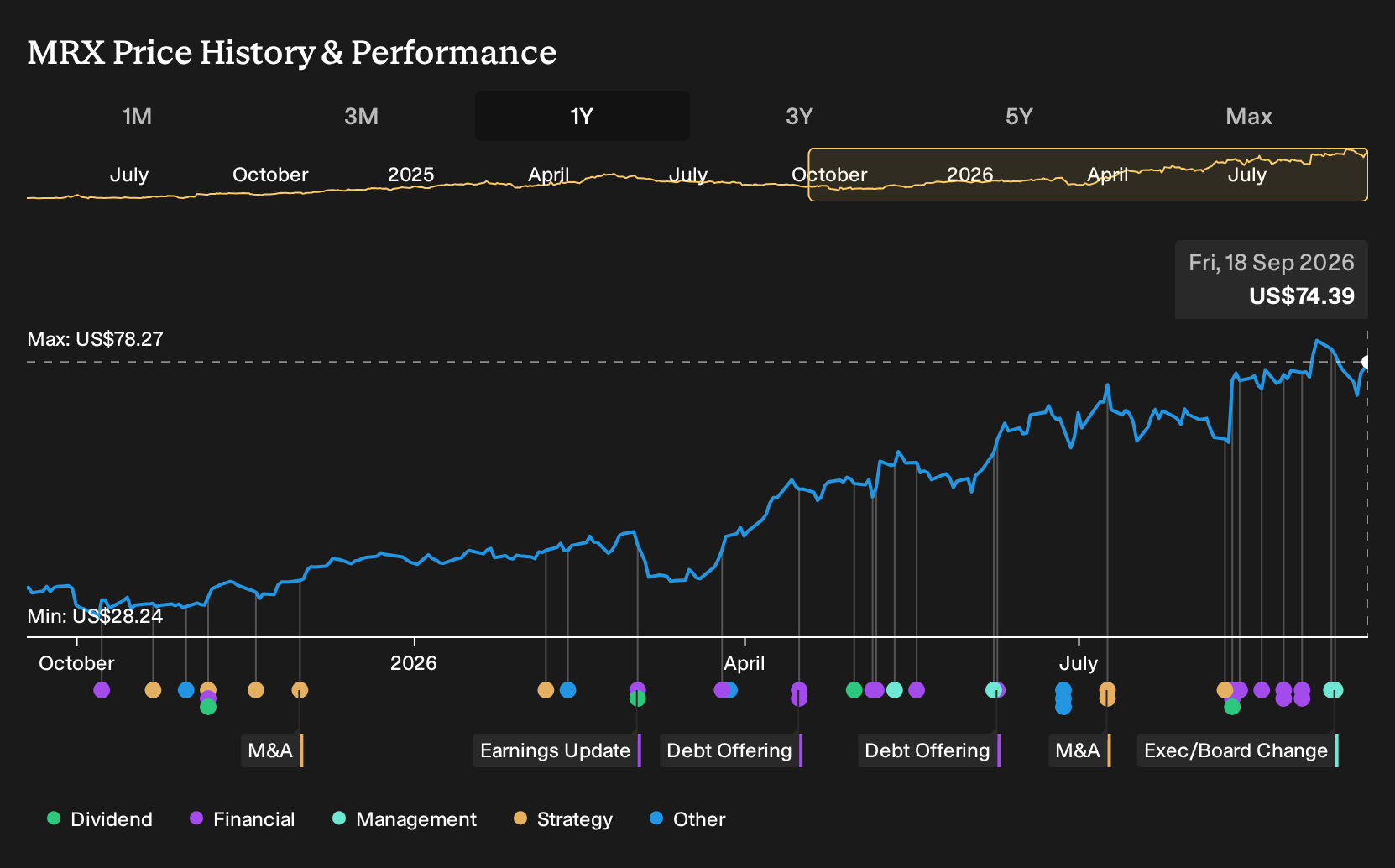Click the October label on main chart axis

tap(76, 663)
